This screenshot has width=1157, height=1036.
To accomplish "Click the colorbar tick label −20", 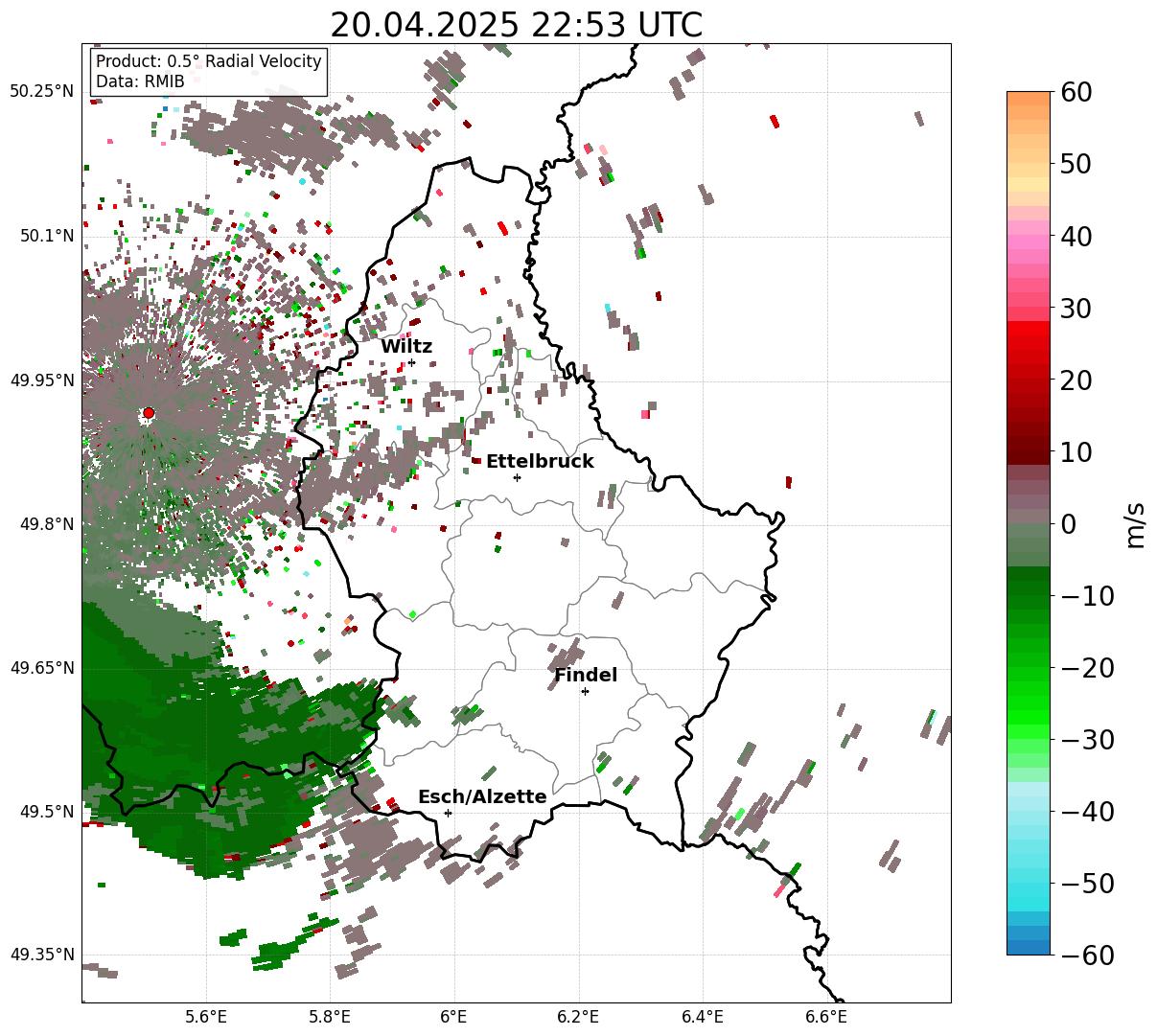I will pyautogui.click(x=1086, y=667).
